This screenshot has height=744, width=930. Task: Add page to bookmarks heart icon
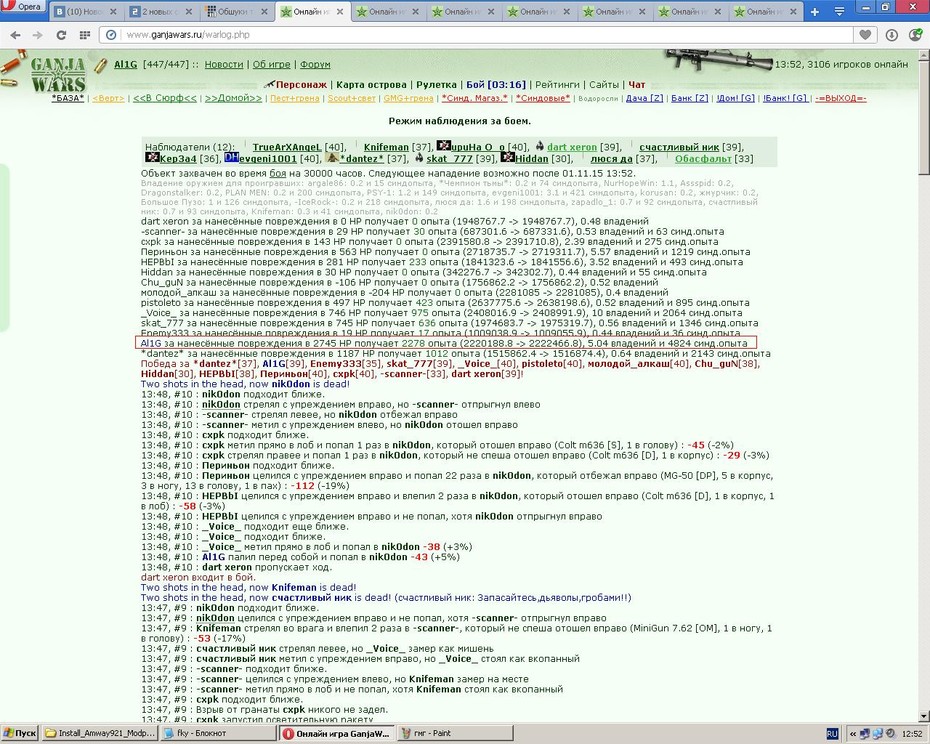pyautogui.click(x=865, y=35)
